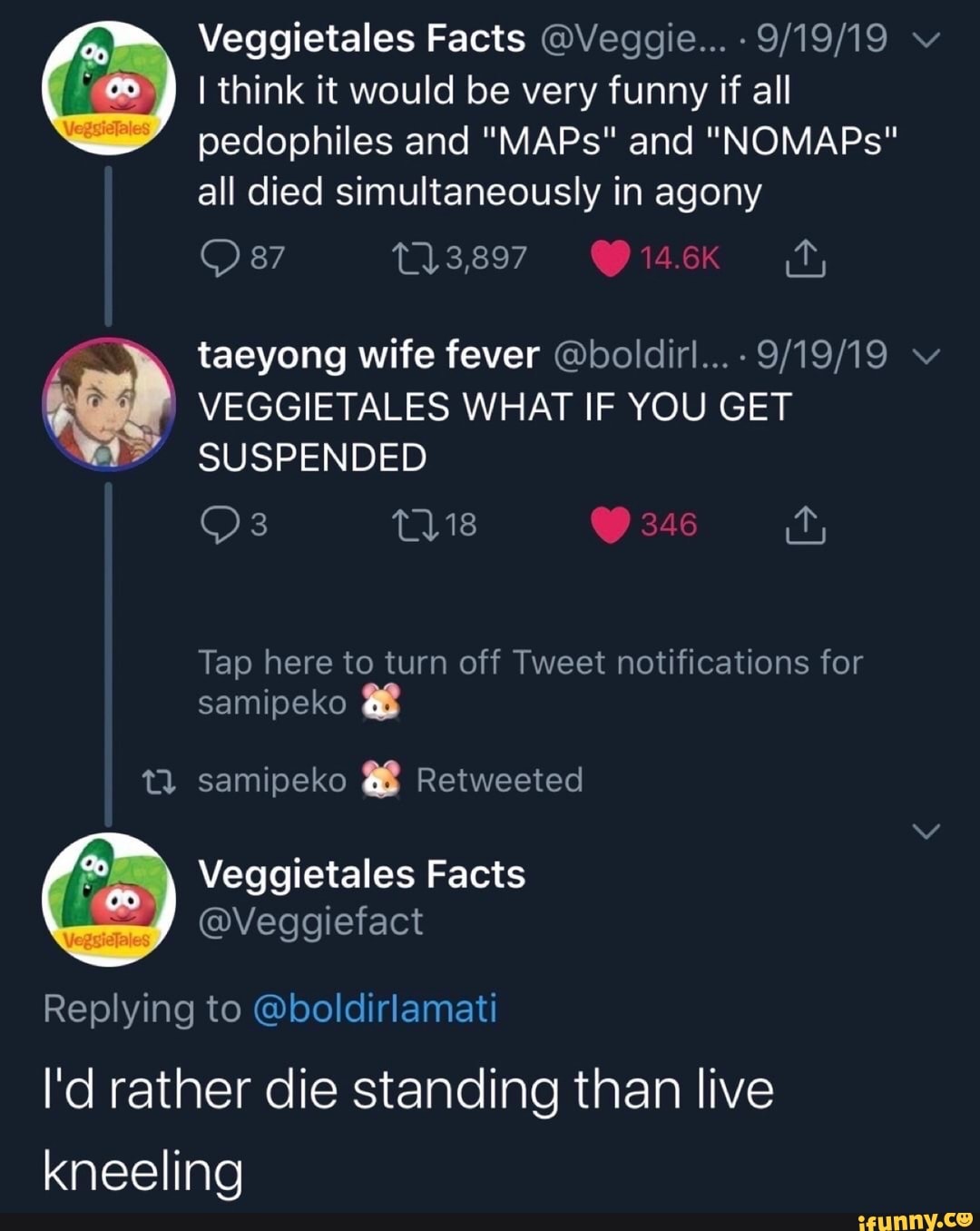Open options chevron on taeyong wife fever tweet

click(925, 356)
